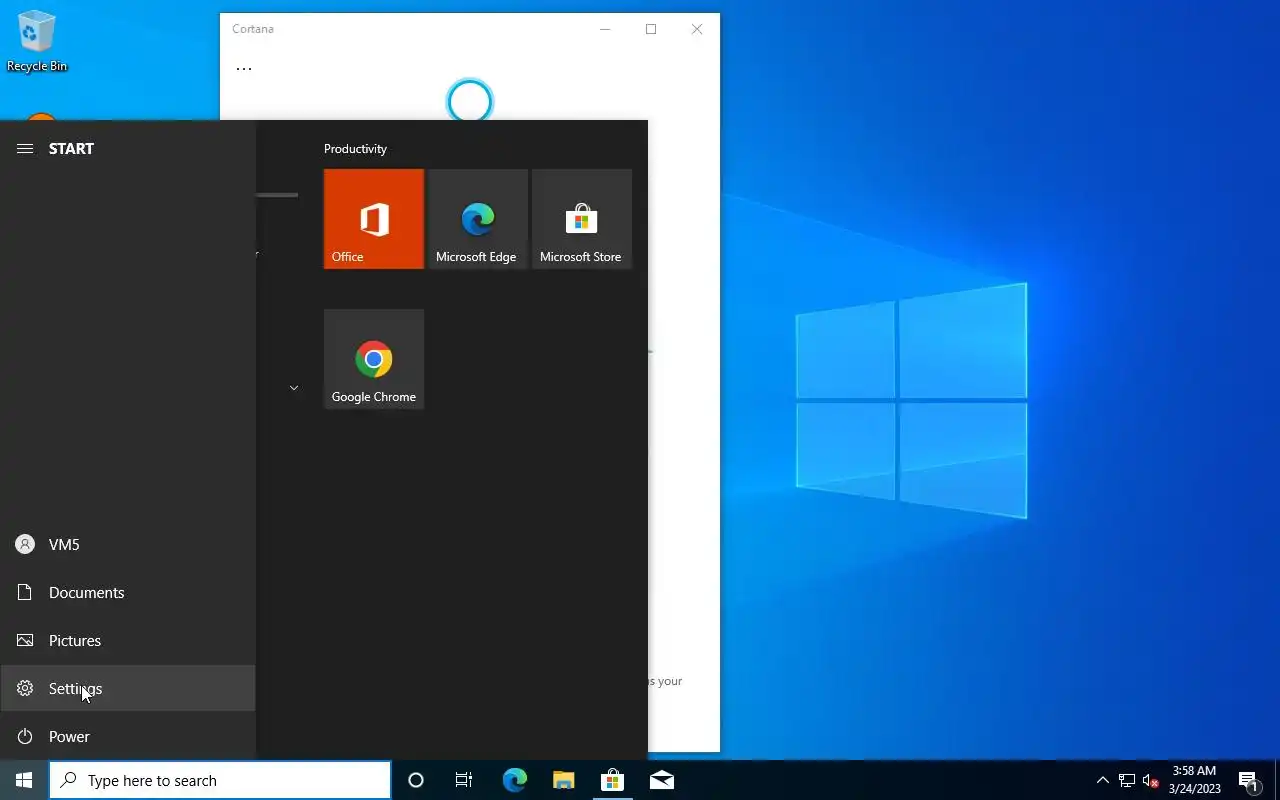Click the Windows Start button
This screenshot has width=1280, height=800.
pos(24,780)
